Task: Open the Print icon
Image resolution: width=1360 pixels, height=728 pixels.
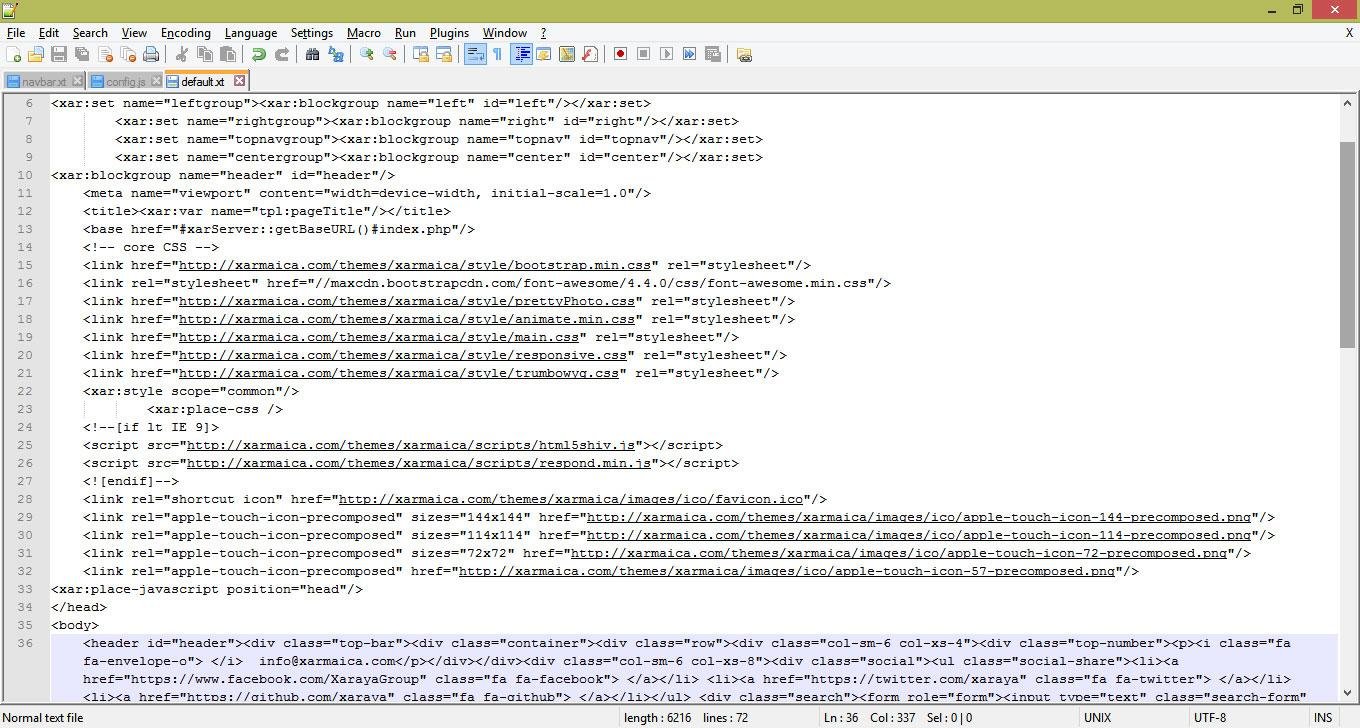Action: [x=150, y=54]
